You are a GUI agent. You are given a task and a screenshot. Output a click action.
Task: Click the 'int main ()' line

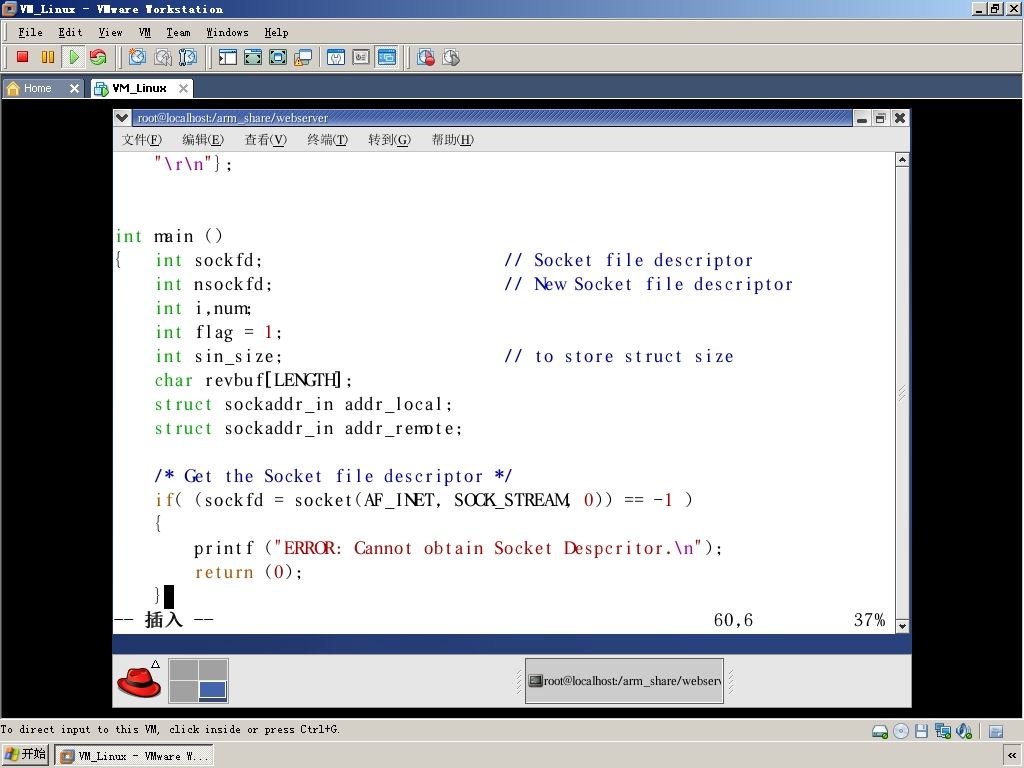point(169,236)
